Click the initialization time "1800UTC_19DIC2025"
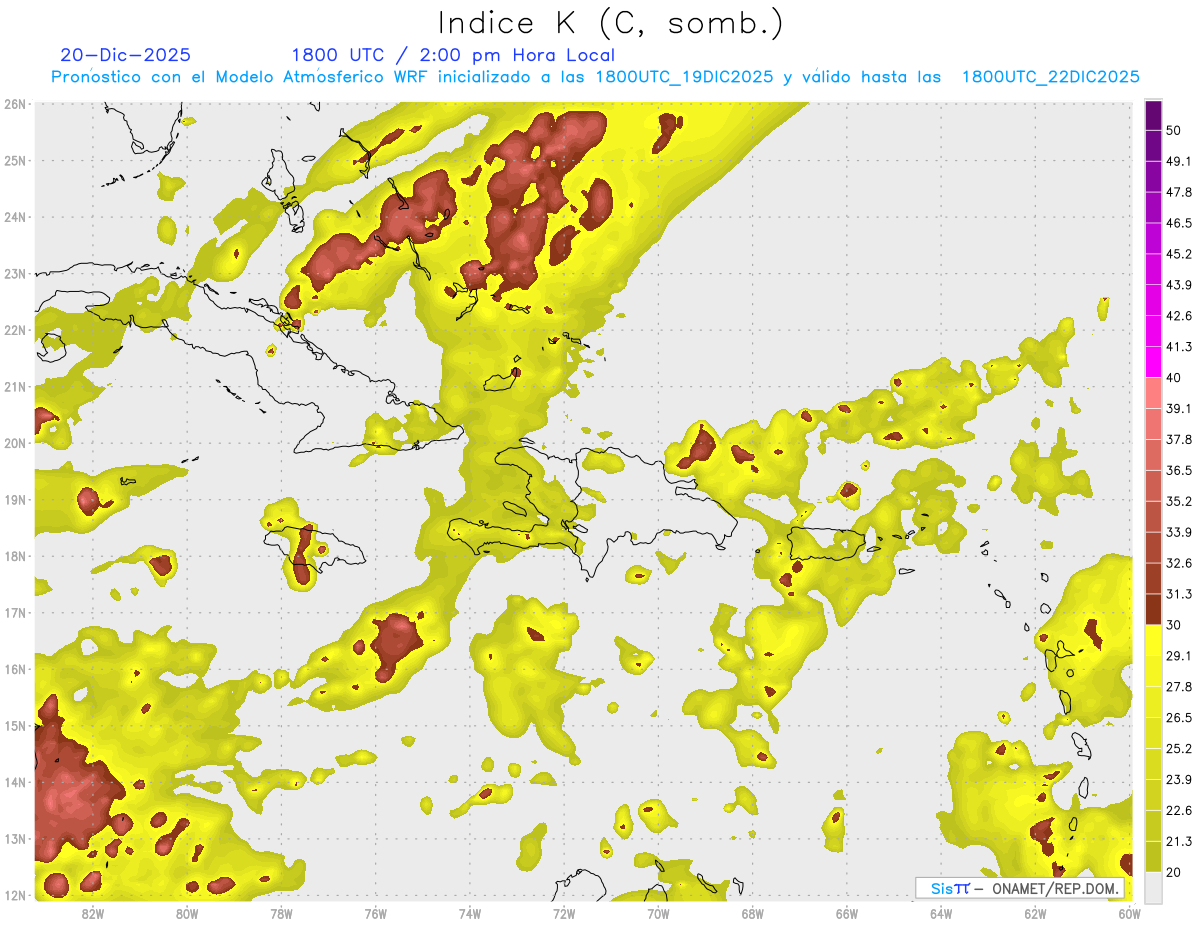This screenshot has height=927, width=1200. (x=684, y=77)
